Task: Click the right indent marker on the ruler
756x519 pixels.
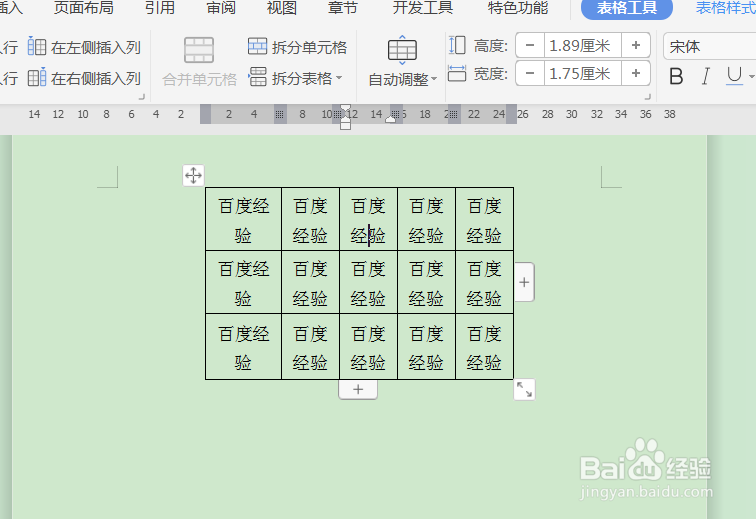Action: (x=391, y=119)
